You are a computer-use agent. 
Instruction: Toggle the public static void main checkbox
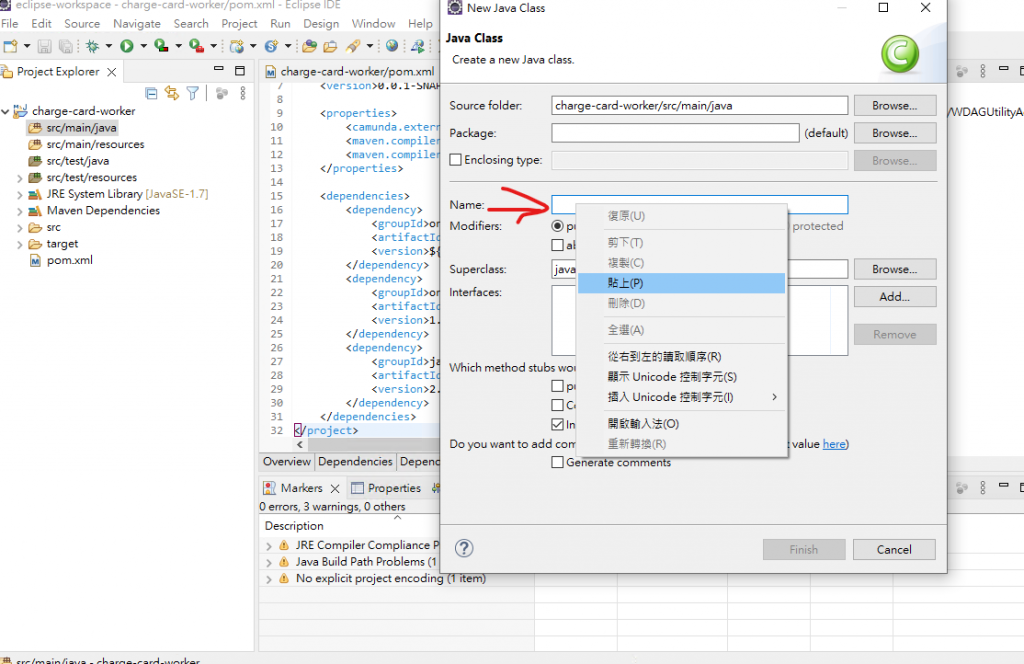[557, 386]
